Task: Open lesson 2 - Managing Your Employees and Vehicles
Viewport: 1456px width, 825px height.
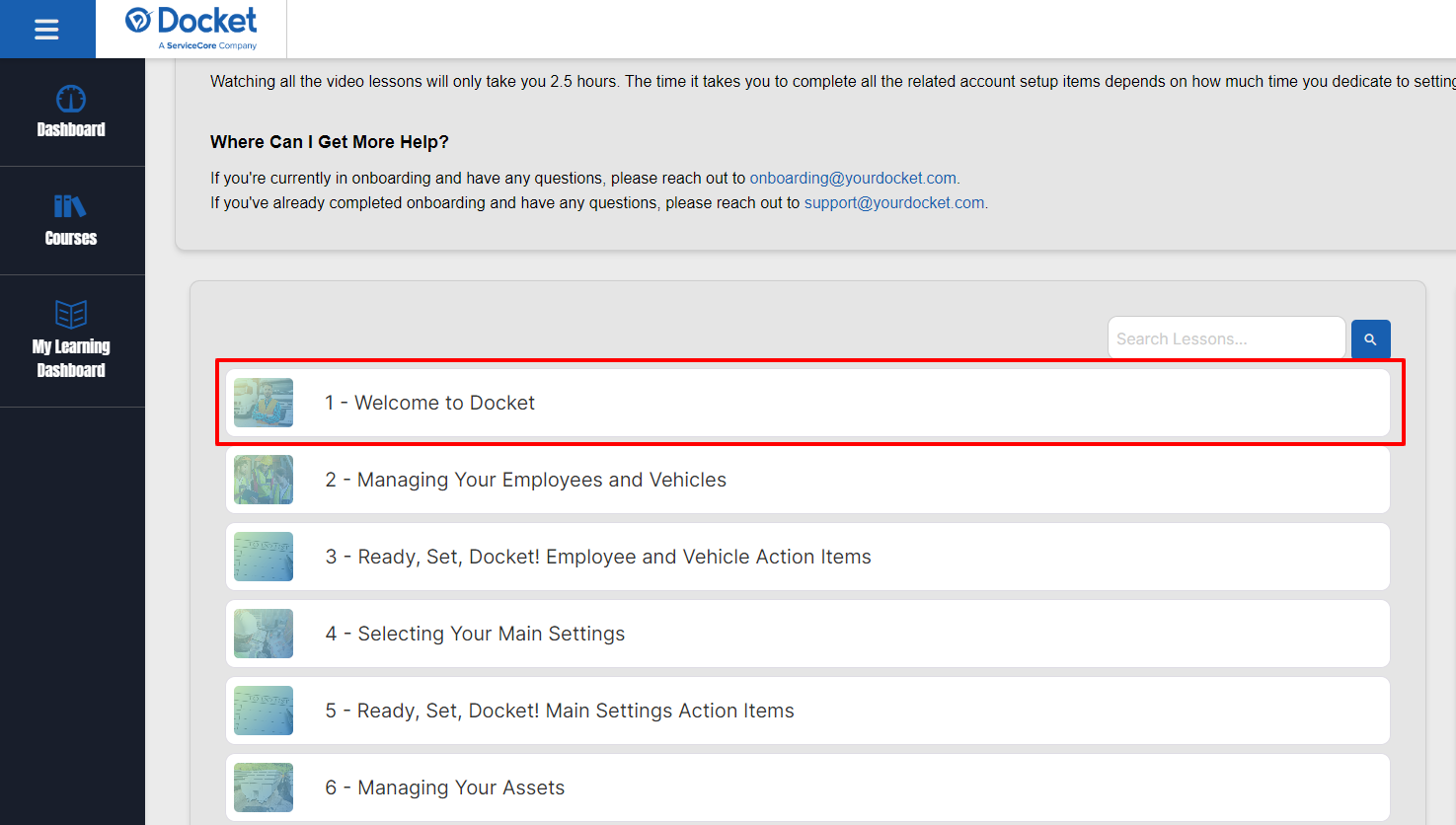Action: click(x=807, y=480)
